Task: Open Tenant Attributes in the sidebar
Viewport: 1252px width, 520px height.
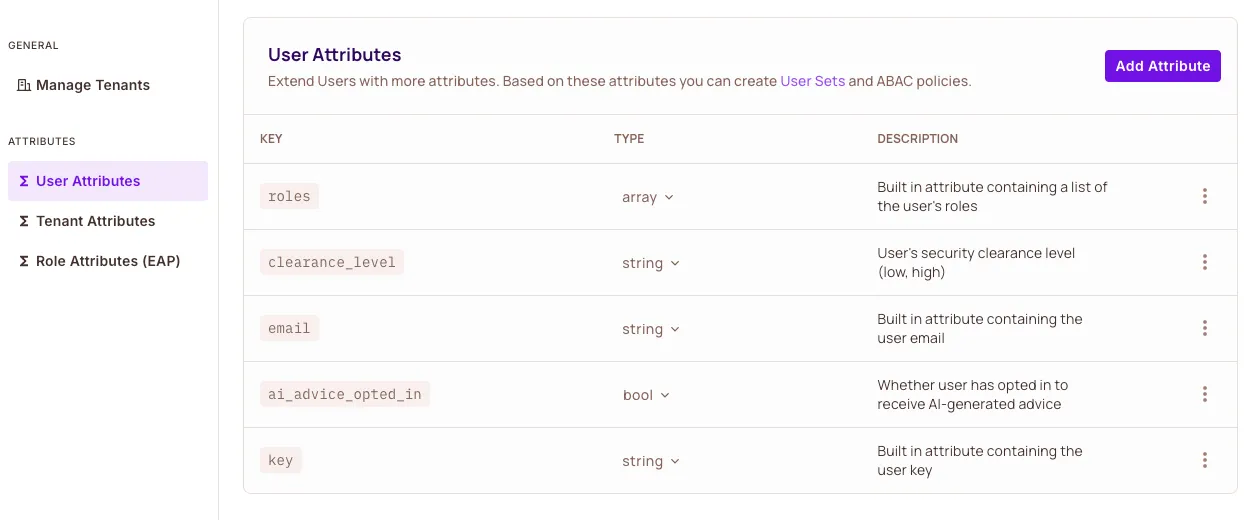Action: 95,221
